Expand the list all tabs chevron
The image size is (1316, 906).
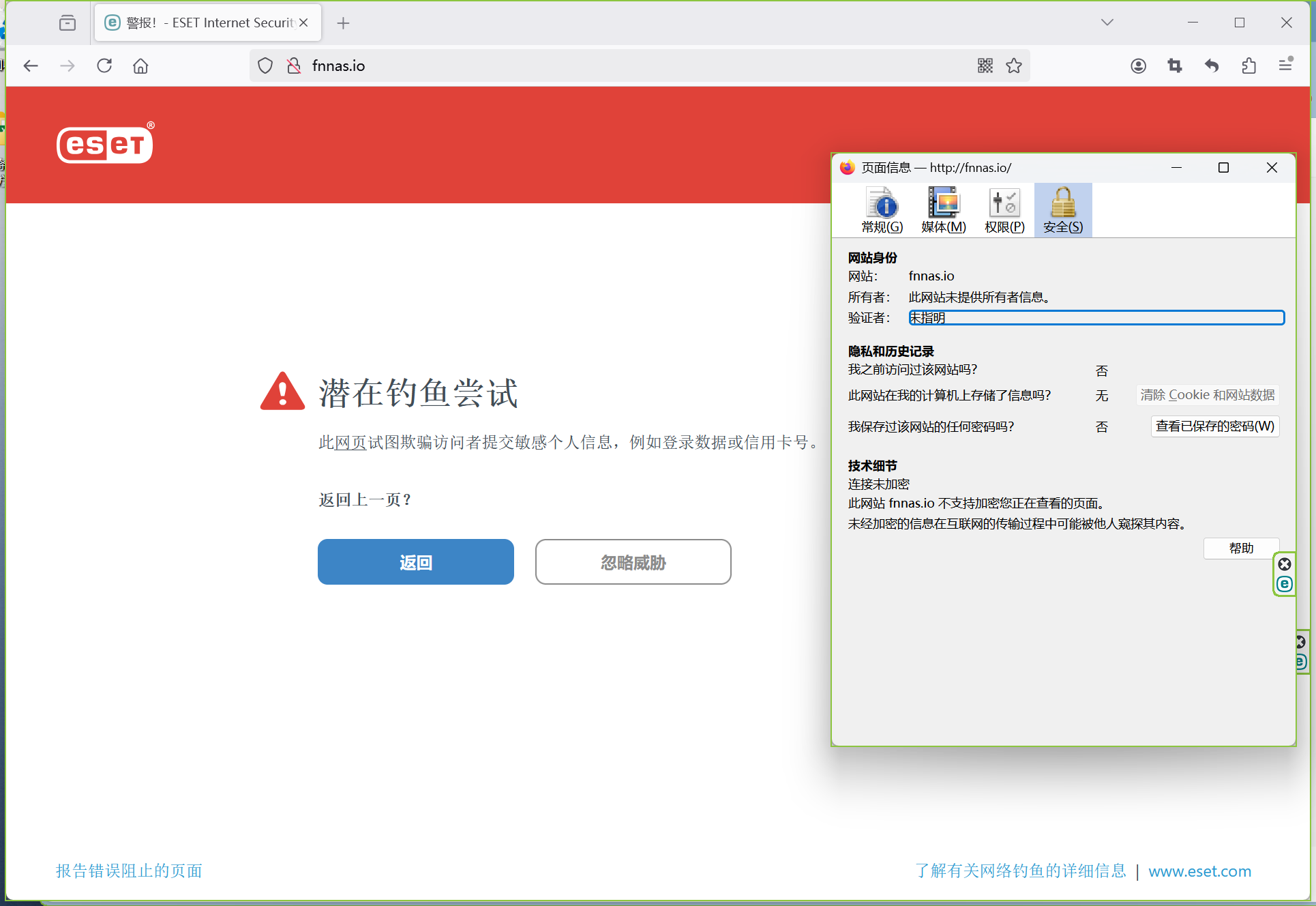click(1107, 23)
